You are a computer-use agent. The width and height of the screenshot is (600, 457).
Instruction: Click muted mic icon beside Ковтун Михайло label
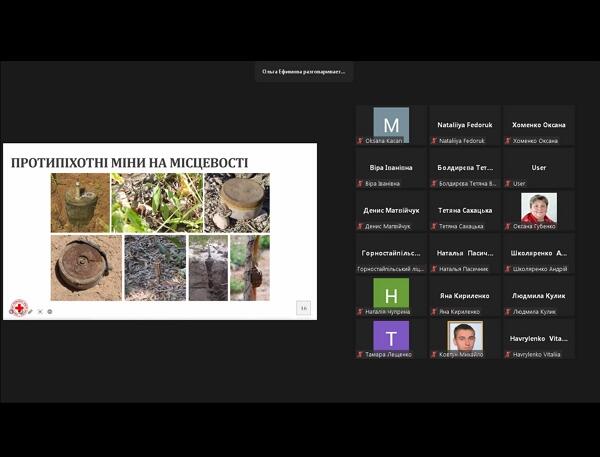(434, 355)
